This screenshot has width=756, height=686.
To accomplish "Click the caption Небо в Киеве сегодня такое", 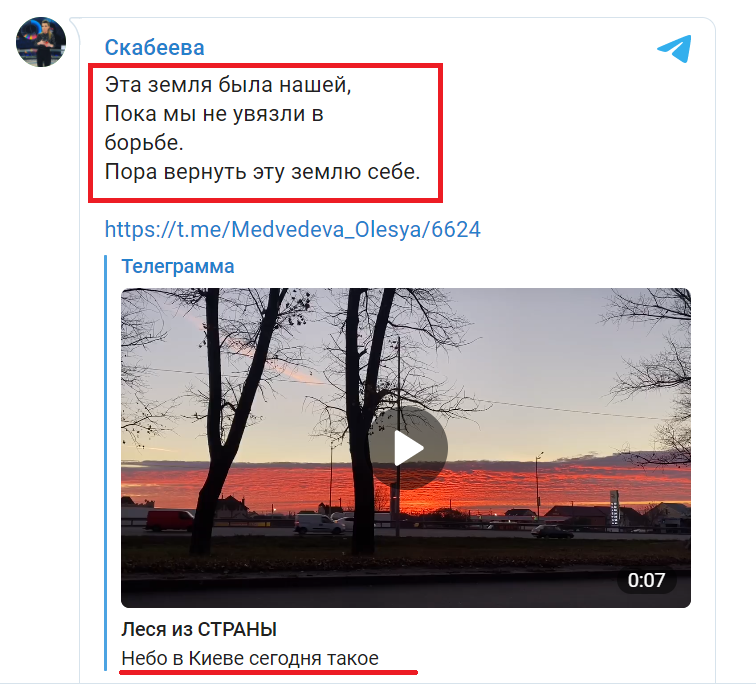I will pyautogui.click(x=250, y=659).
